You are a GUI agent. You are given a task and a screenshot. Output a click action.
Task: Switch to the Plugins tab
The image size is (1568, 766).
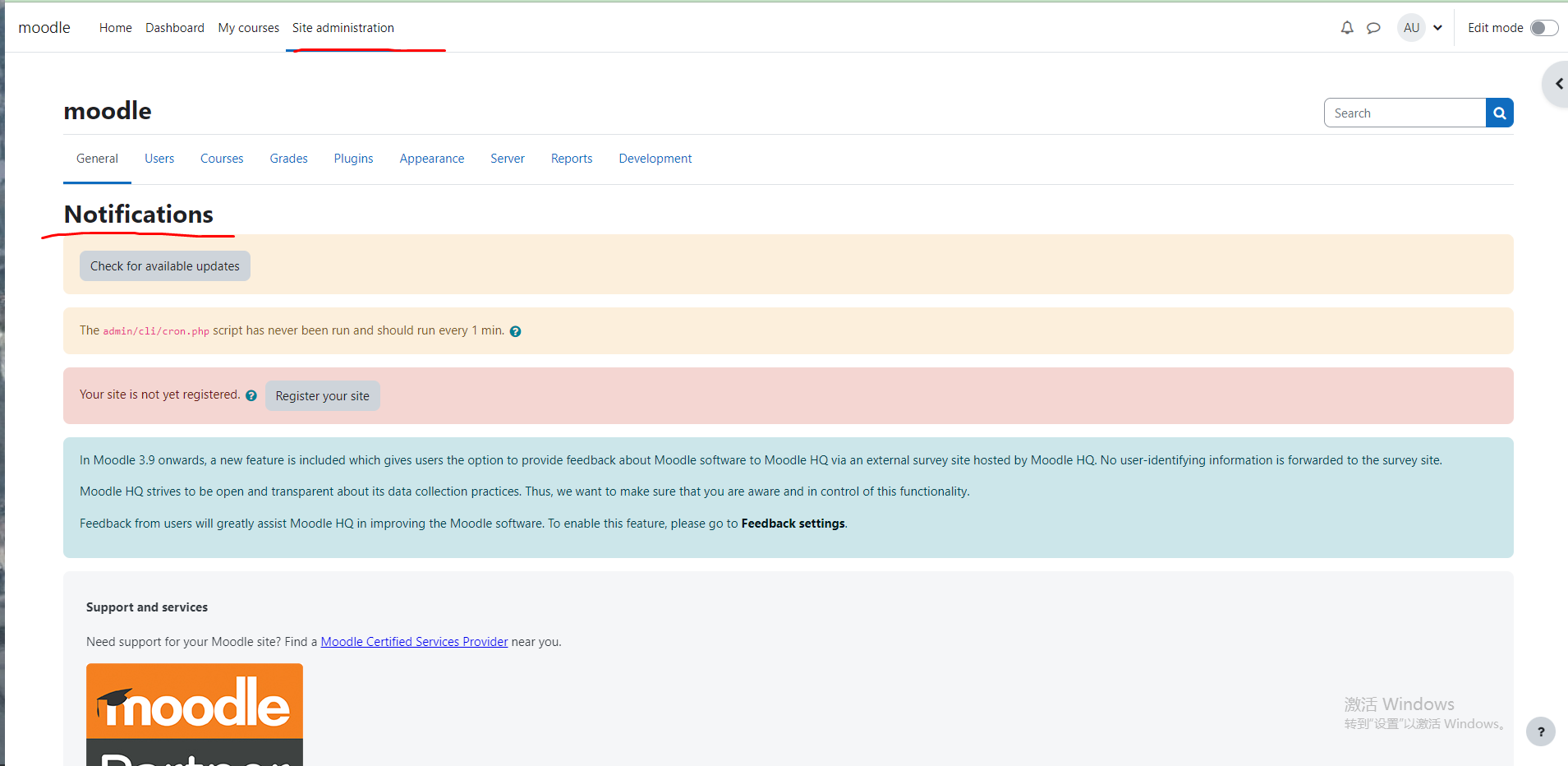click(x=353, y=158)
